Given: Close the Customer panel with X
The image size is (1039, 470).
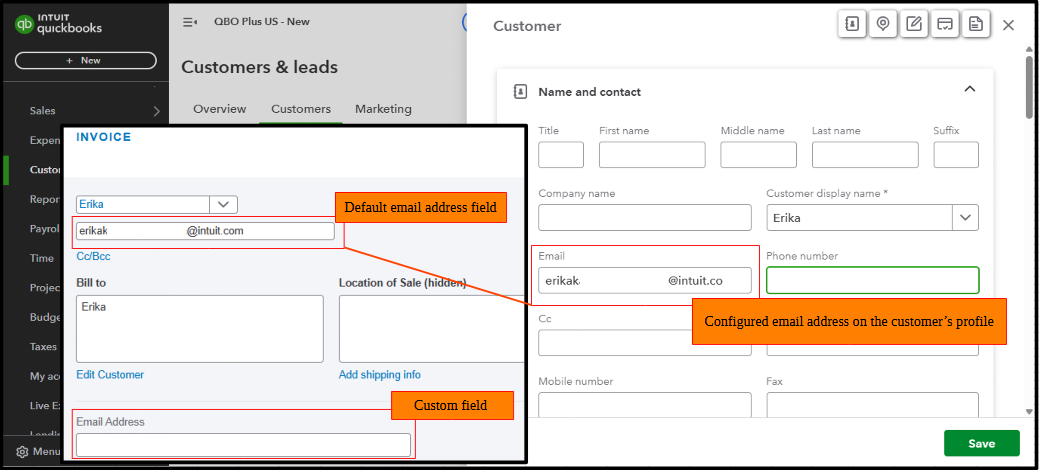Looking at the screenshot, I should 1009,25.
